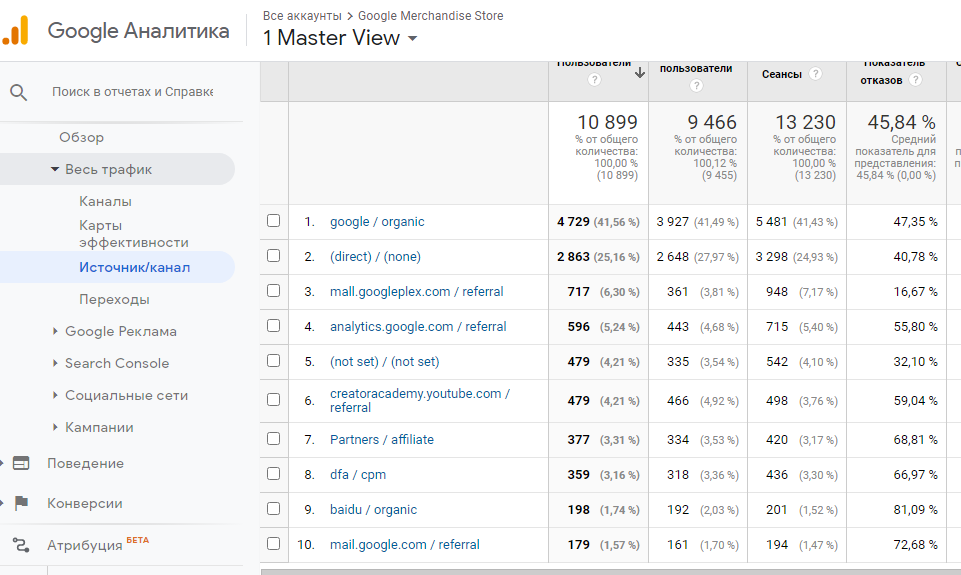Open Карты эффективности report
961x575 pixels.
pos(134,234)
